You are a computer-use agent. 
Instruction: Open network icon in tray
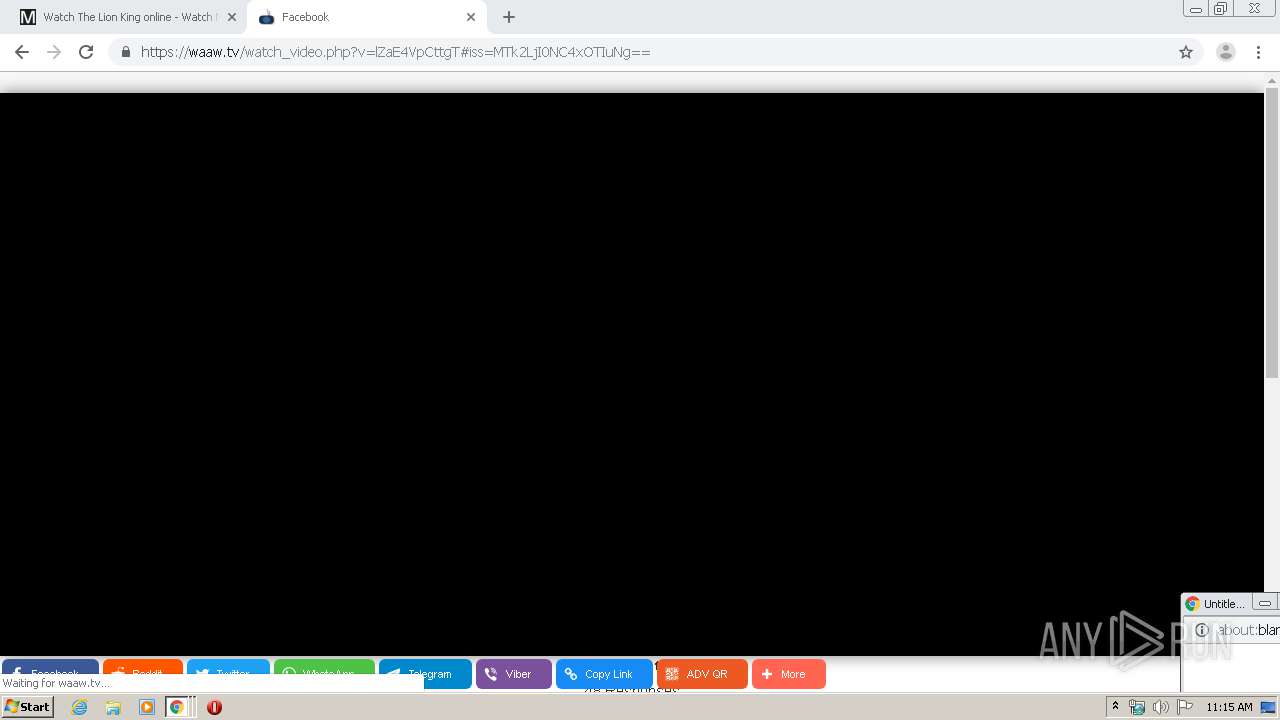1137,707
